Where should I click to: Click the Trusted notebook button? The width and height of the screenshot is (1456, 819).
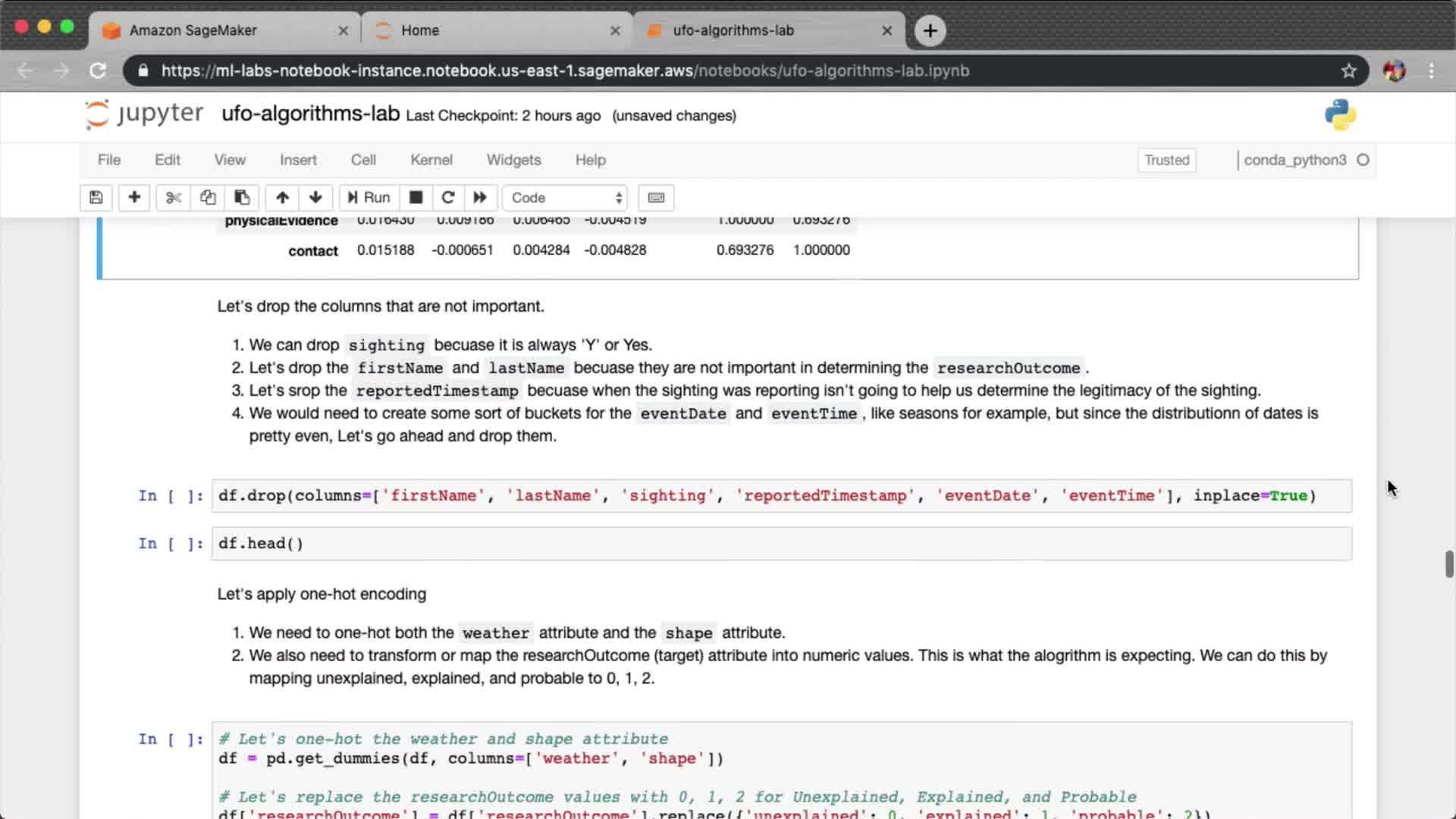click(x=1166, y=160)
